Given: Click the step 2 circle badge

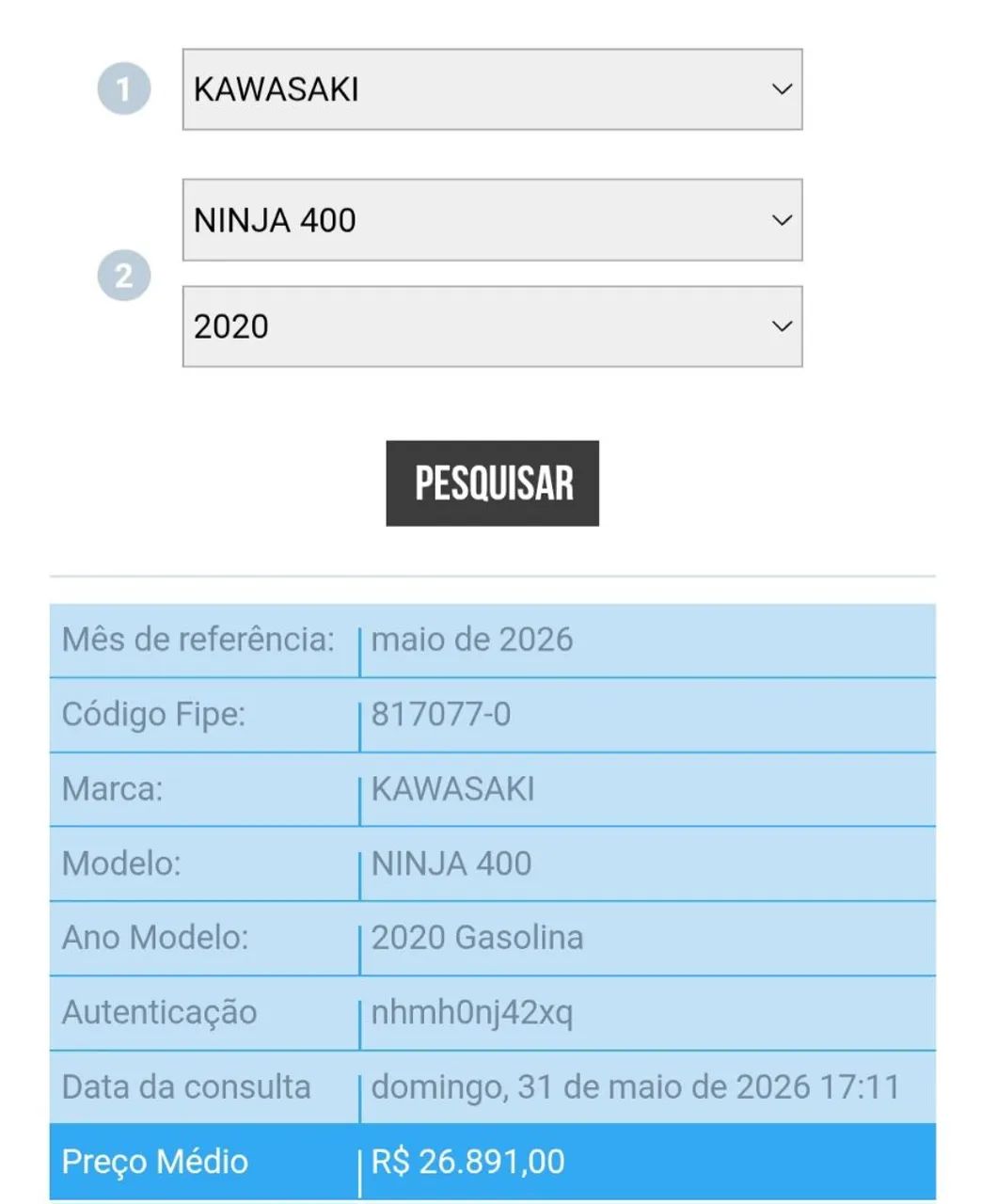Looking at the screenshot, I should (124, 275).
